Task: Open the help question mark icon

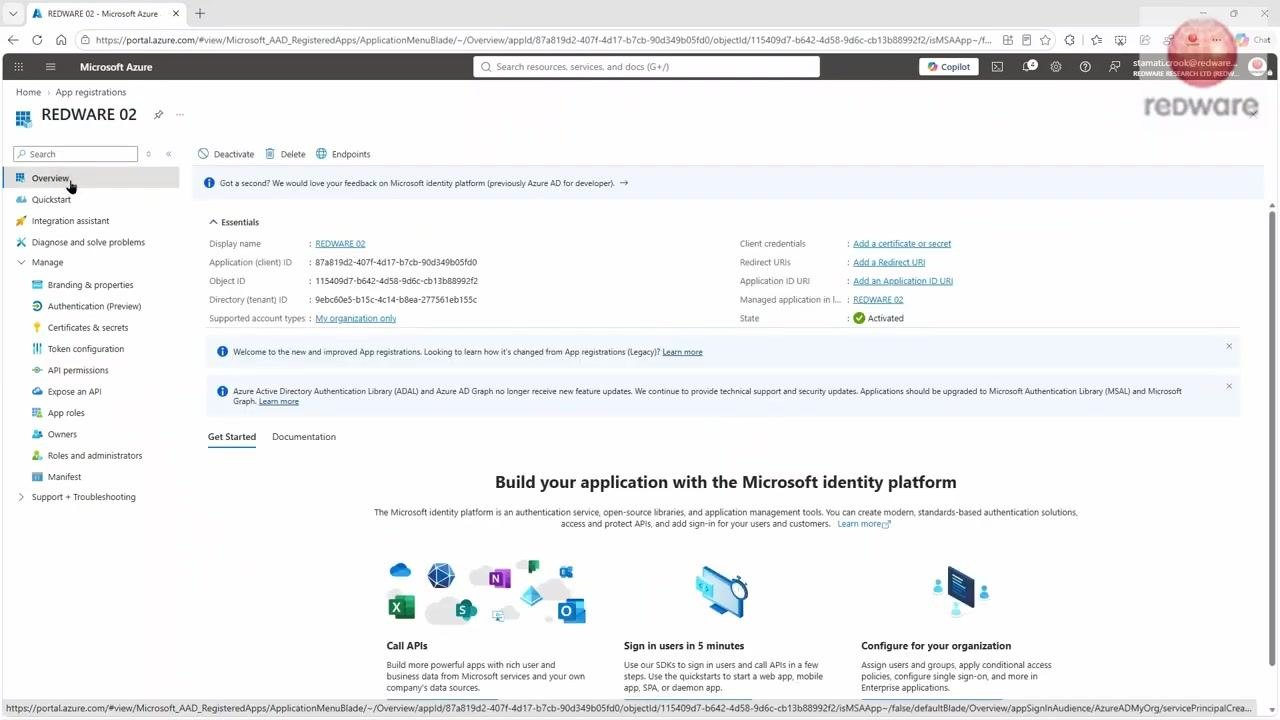Action: 1085,67
